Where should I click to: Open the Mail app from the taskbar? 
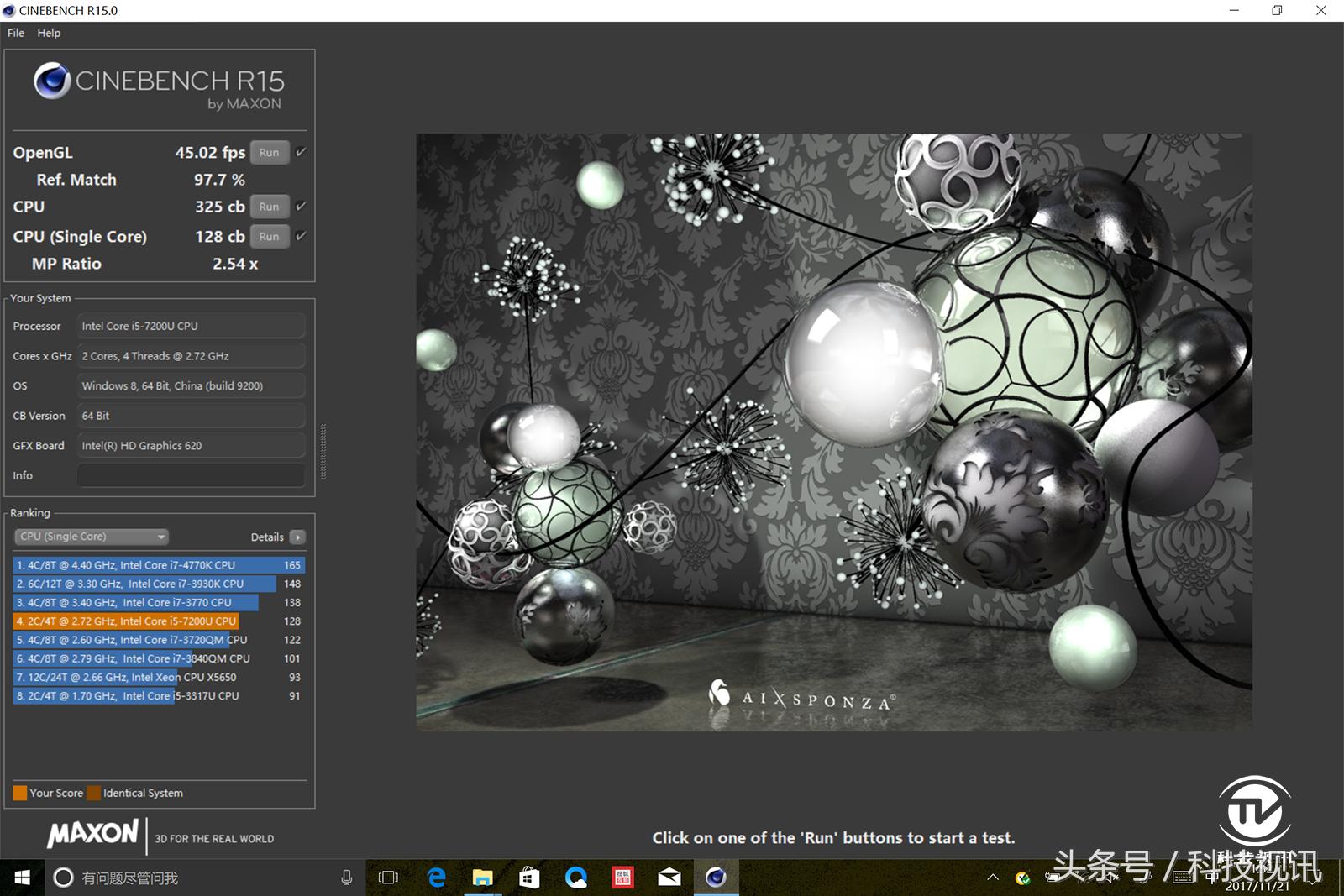pyautogui.click(x=669, y=878)
